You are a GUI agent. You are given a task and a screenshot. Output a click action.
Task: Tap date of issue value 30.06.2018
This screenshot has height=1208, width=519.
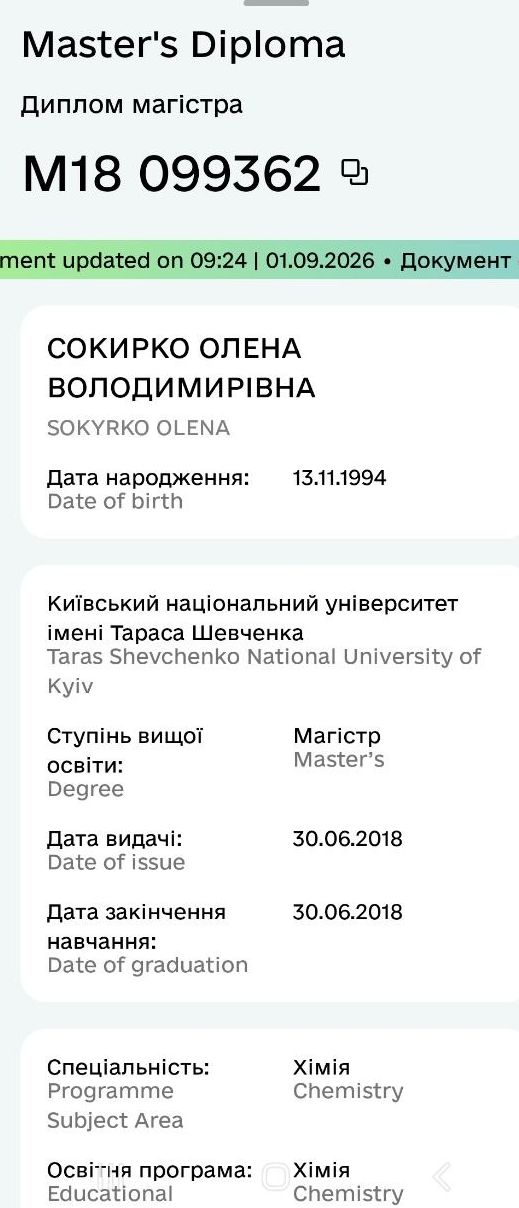(347, 838)
